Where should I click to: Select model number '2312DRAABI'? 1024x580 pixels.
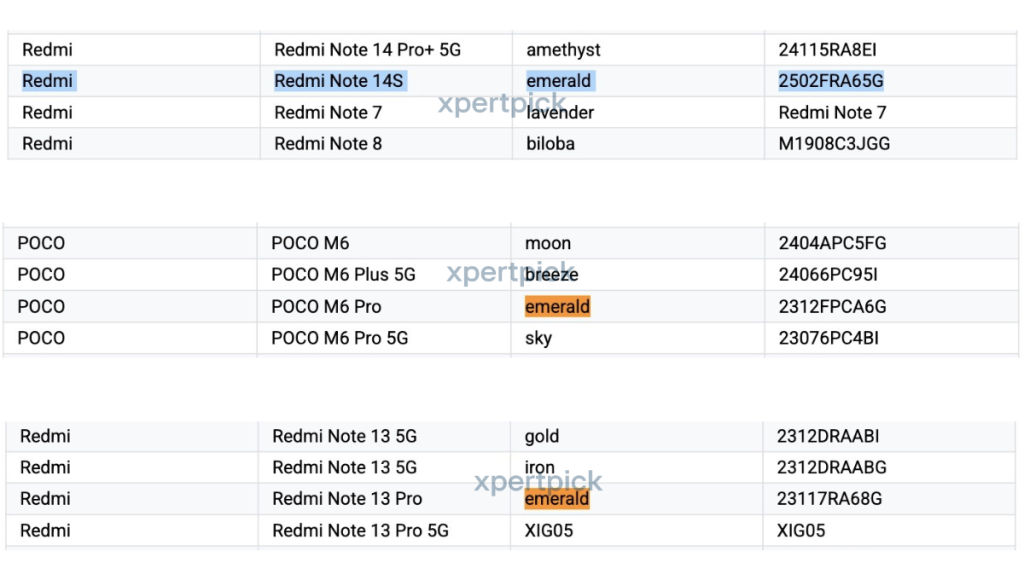[x=827, y=436]
